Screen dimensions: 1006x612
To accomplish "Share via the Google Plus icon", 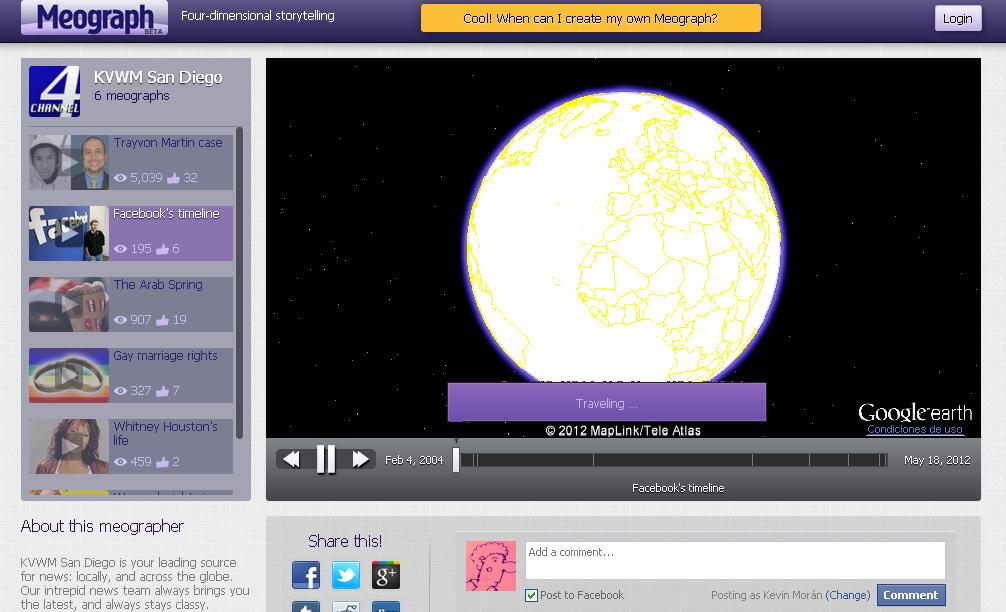I will (386, 575).
